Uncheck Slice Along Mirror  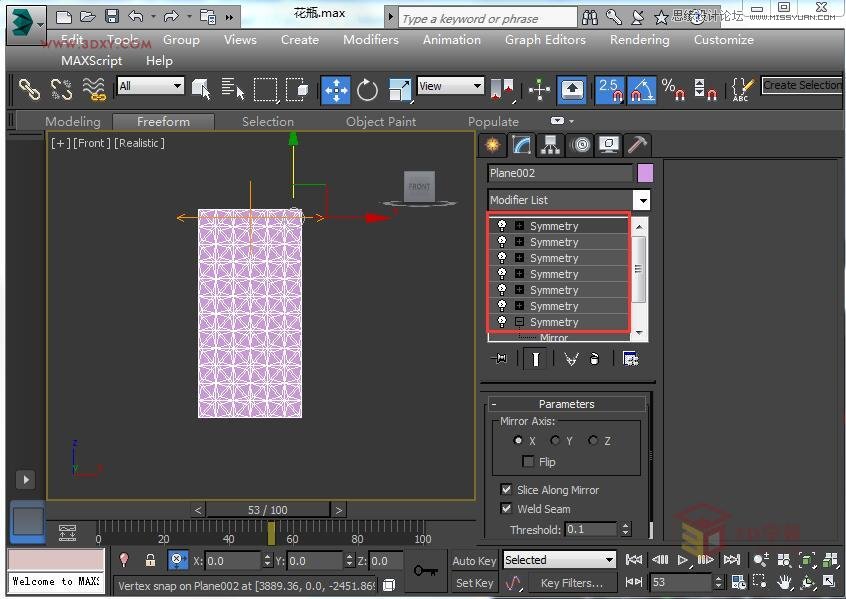tap(506, 490)
